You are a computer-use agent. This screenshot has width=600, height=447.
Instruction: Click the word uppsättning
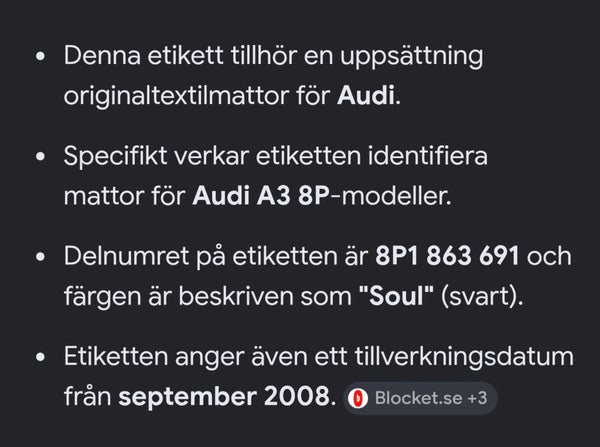412,57
